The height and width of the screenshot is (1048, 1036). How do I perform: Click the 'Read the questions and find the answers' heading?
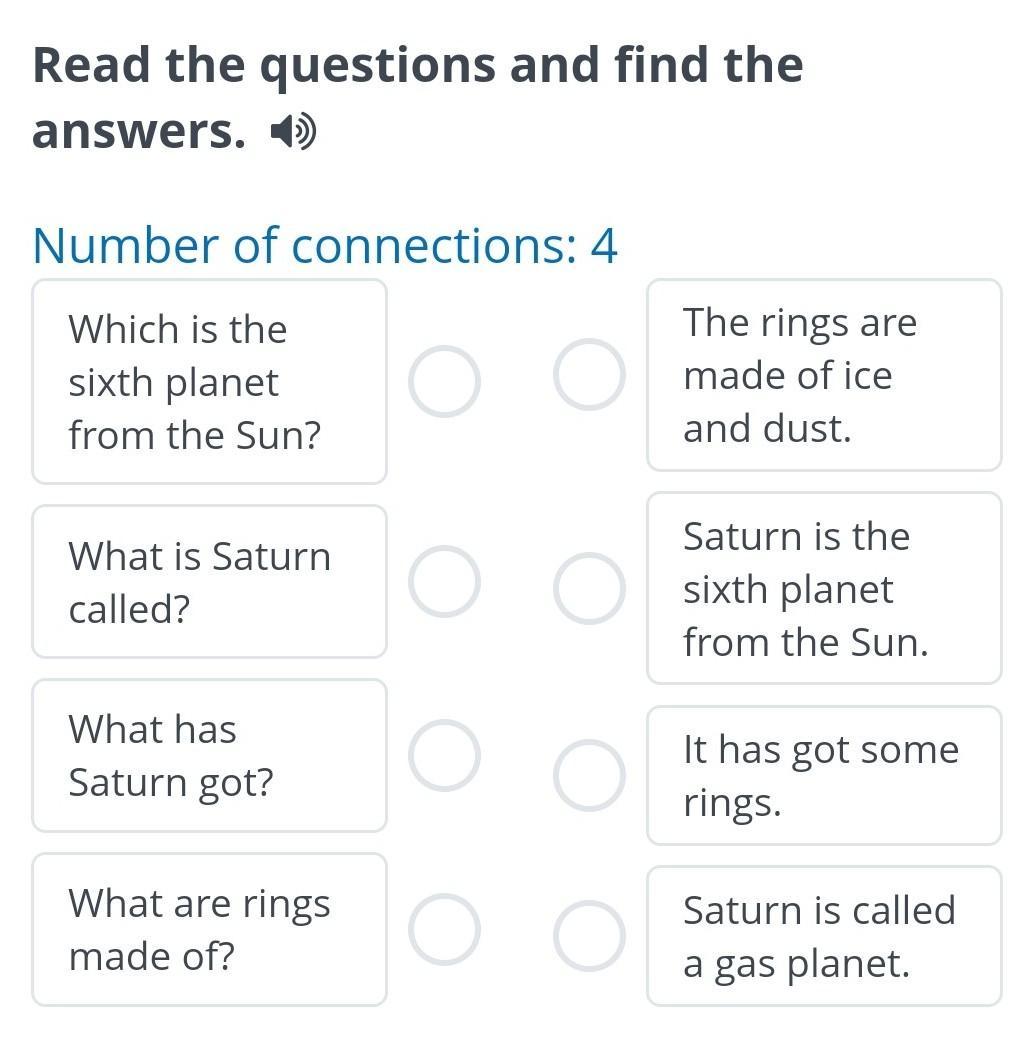pyautogui.click(x=418, y=98)
